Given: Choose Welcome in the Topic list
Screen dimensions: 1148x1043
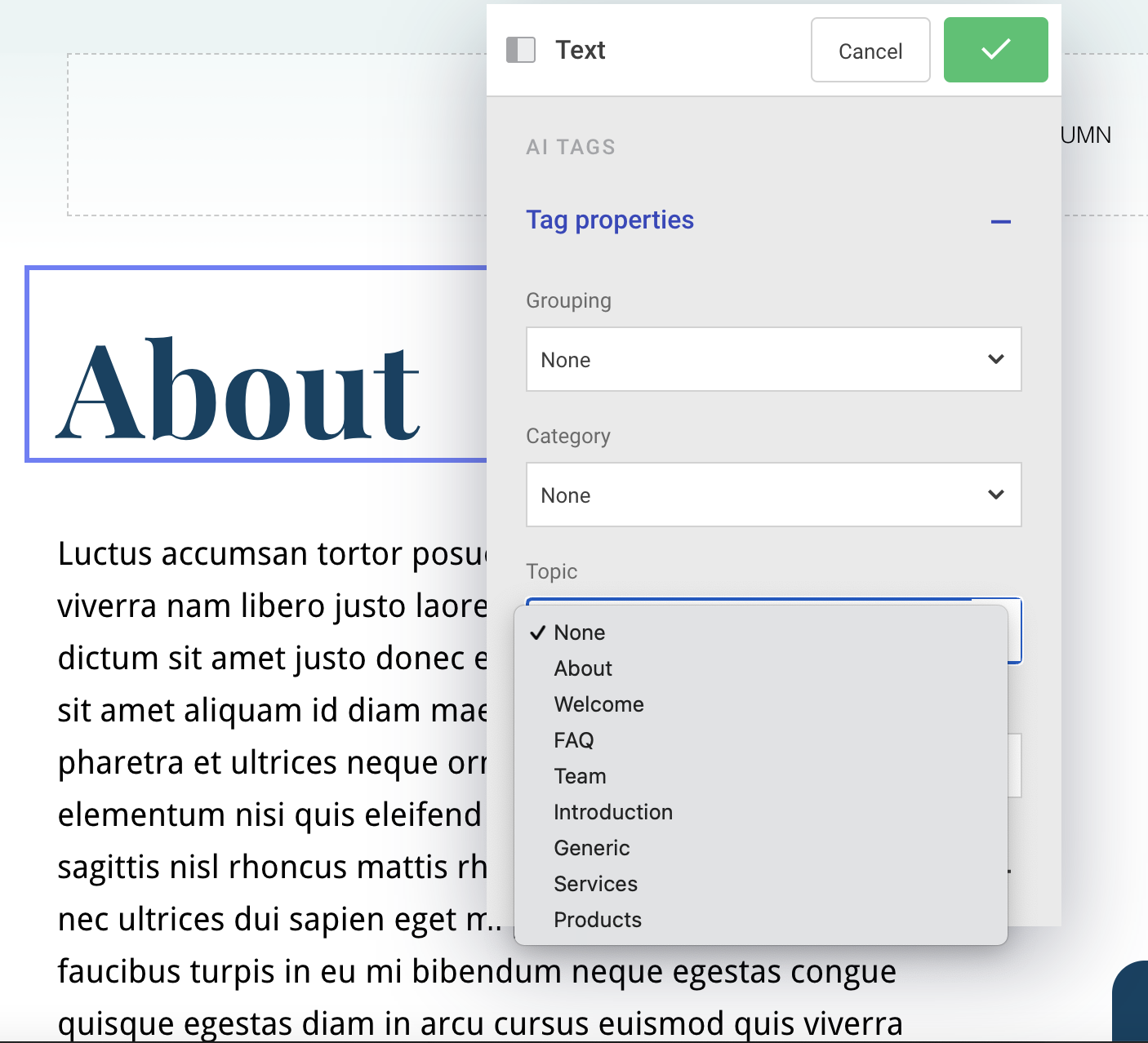Looking at the screenshot, I should point(760,704).
